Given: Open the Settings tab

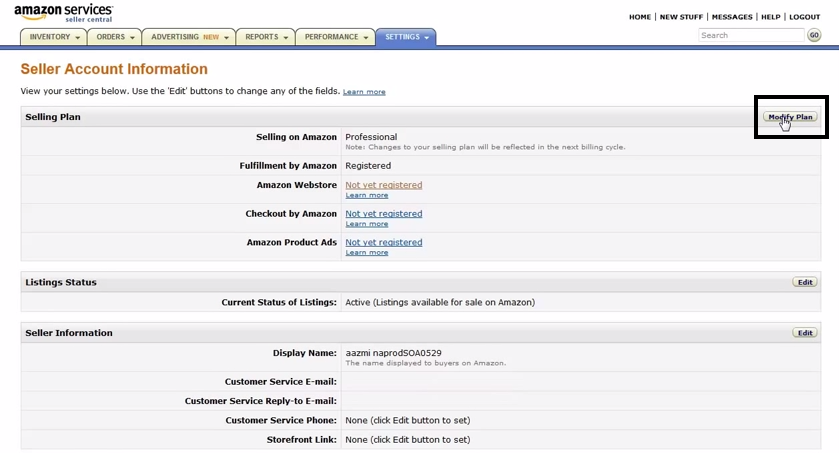Looking at the screenshot, I should (406, 37).
